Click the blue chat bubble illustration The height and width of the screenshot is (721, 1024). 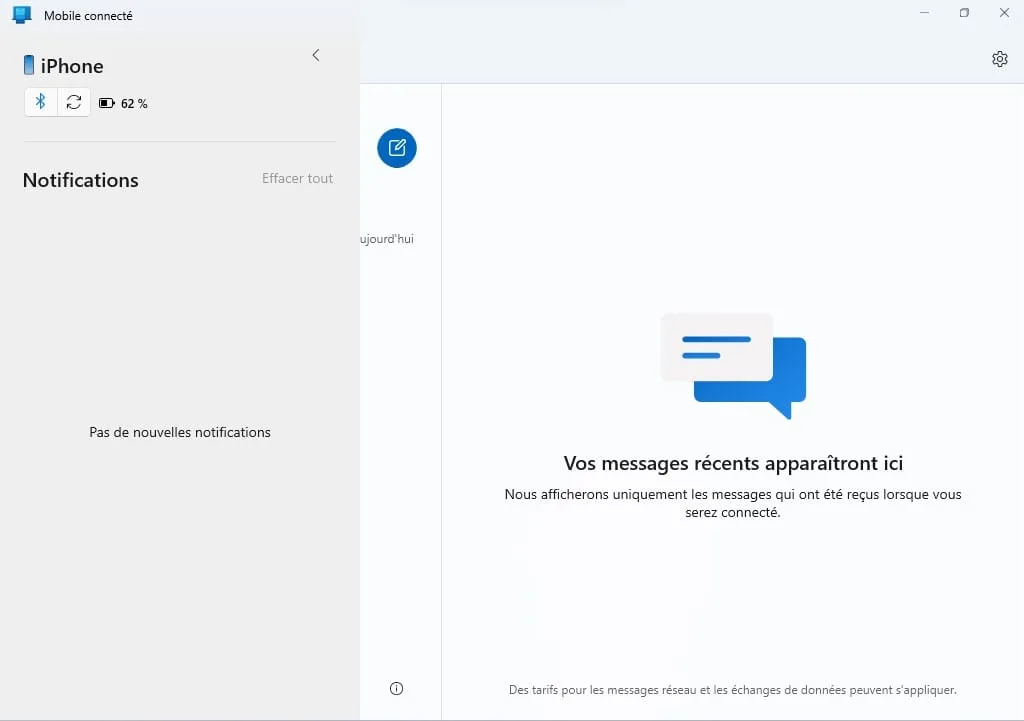(733, 363)
